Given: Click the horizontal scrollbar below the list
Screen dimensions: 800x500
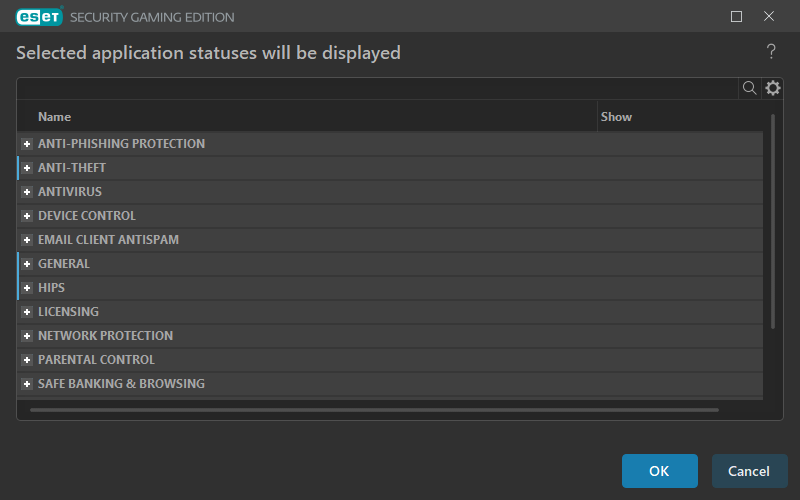Looking at the screenshot, I should click(x=374, y=410).
